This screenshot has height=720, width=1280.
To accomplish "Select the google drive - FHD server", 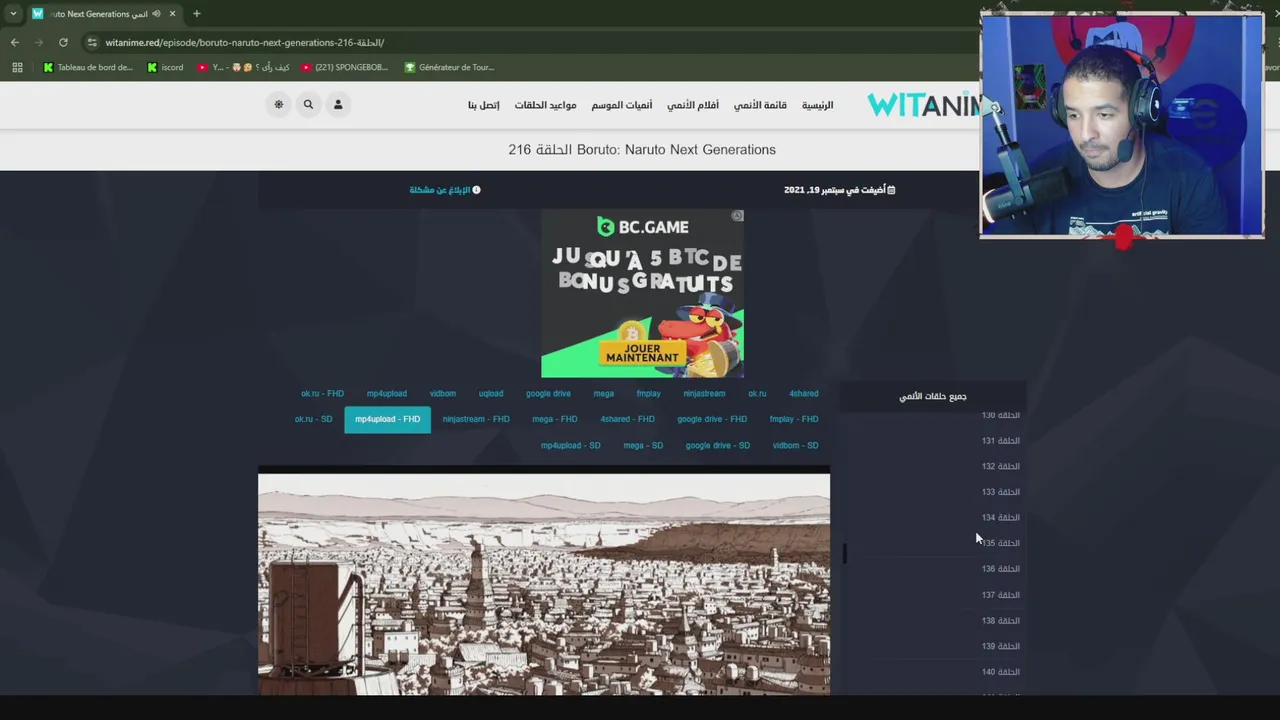I will click(x=712, y=419).
